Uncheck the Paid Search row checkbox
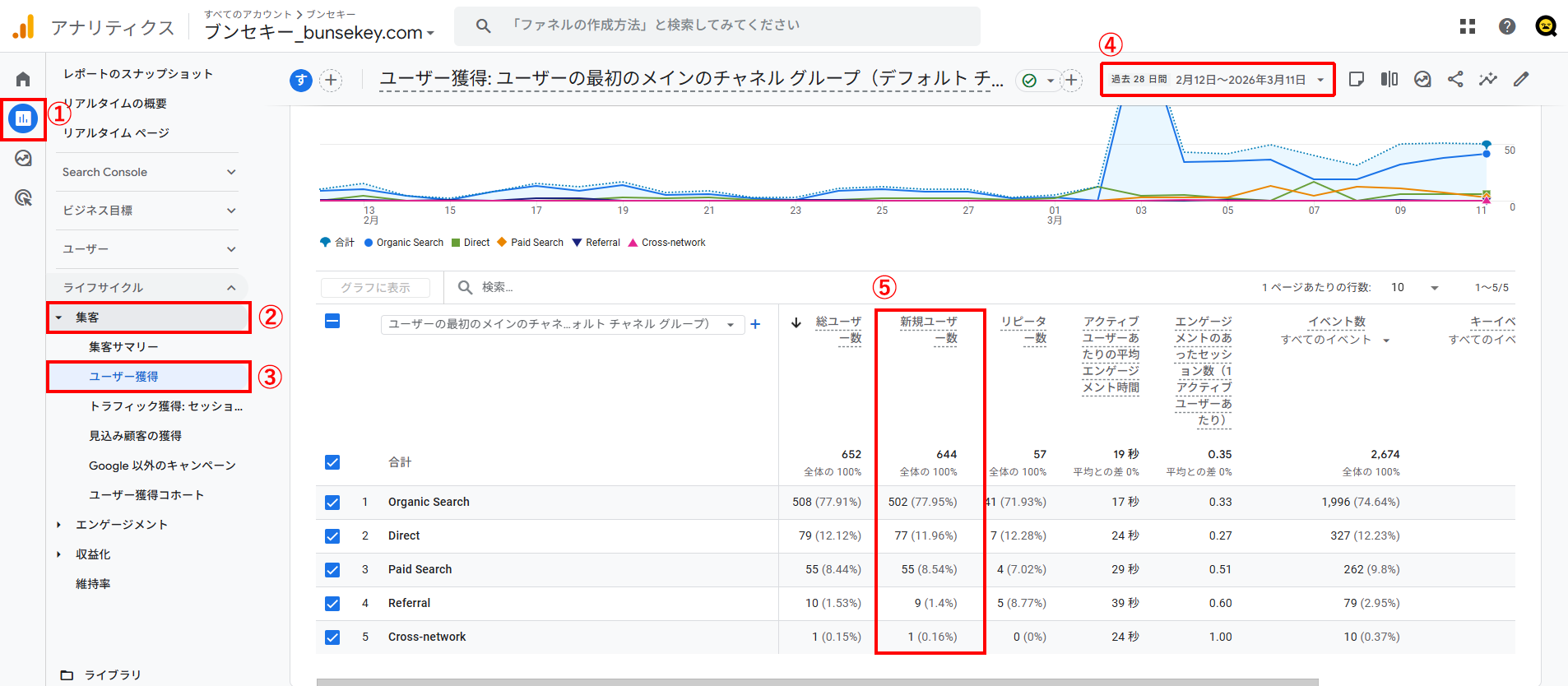The height and width of the screenshot is (686, 1568). point(332,570)
